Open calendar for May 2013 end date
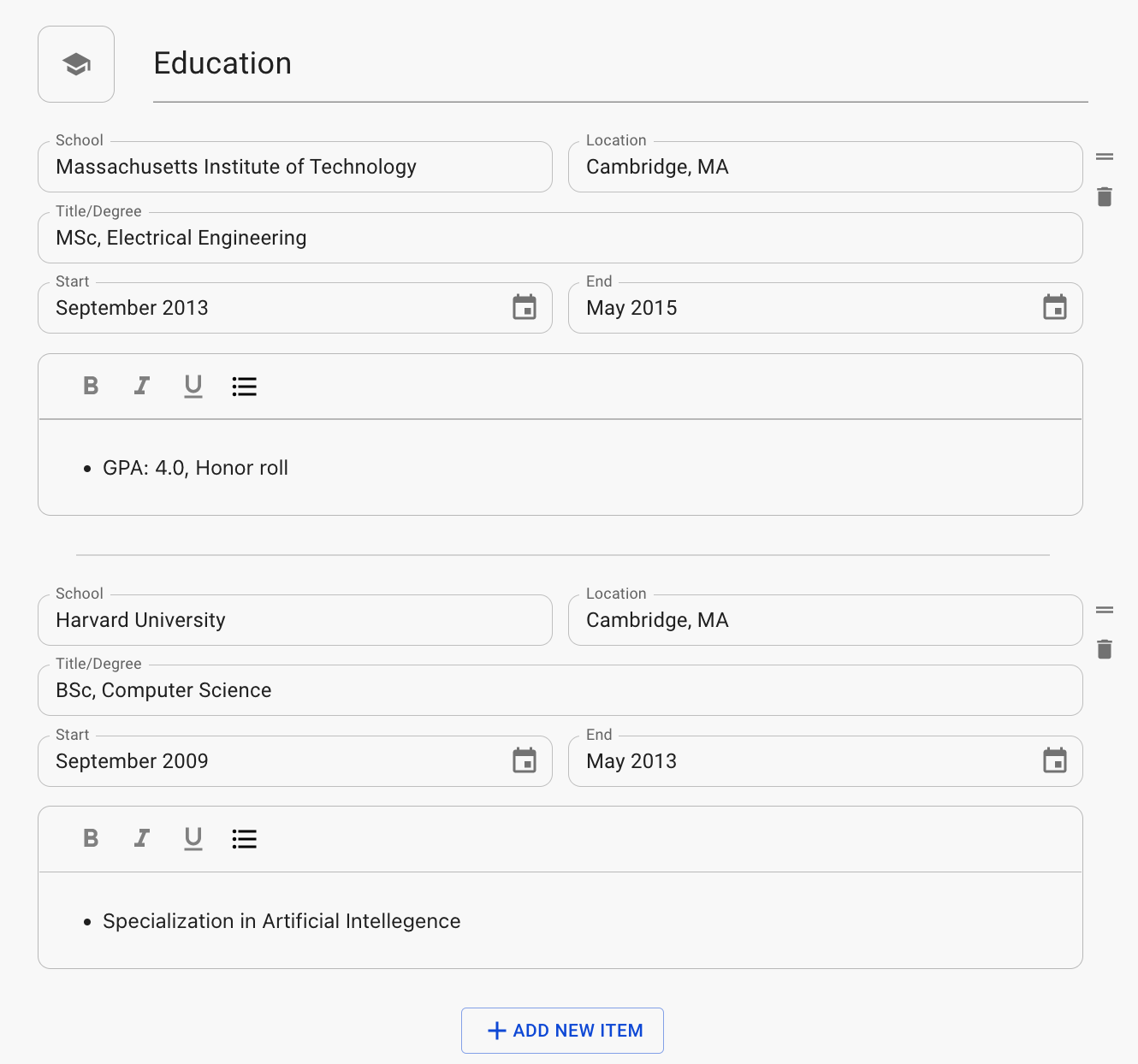 click(1055, 760)
